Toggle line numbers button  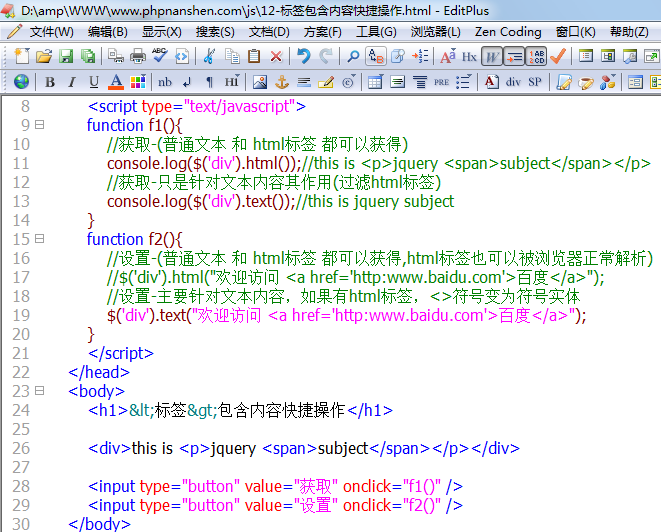tap(536, 56)
